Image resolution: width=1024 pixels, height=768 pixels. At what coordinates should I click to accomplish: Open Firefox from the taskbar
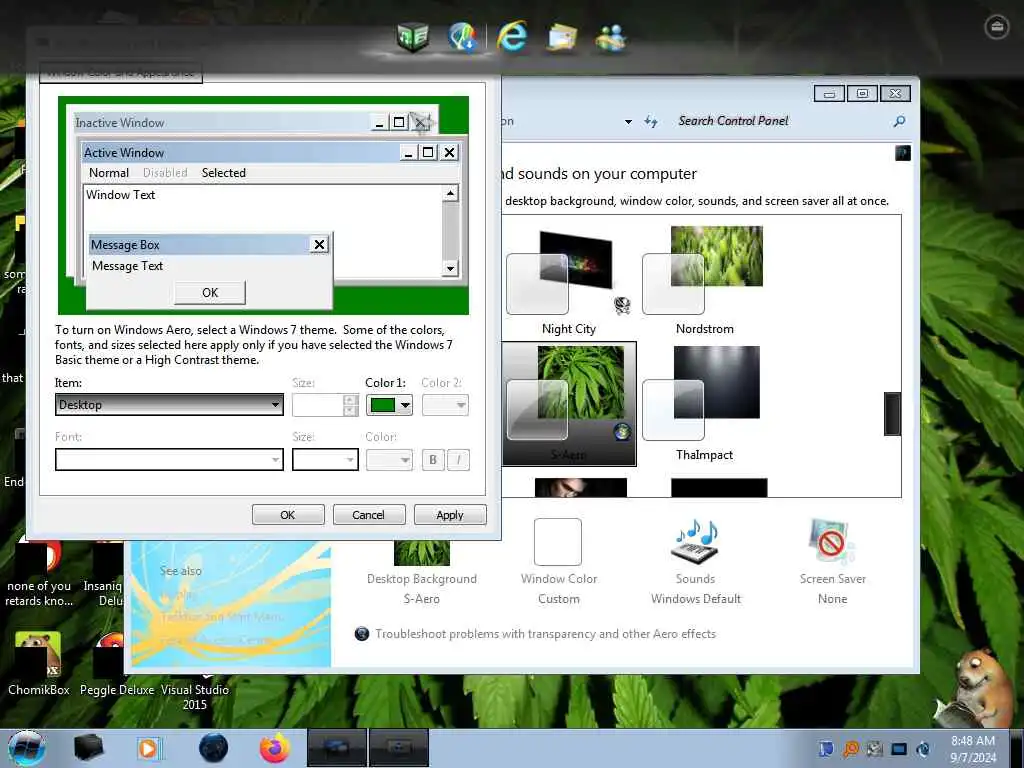pos(275,748)
